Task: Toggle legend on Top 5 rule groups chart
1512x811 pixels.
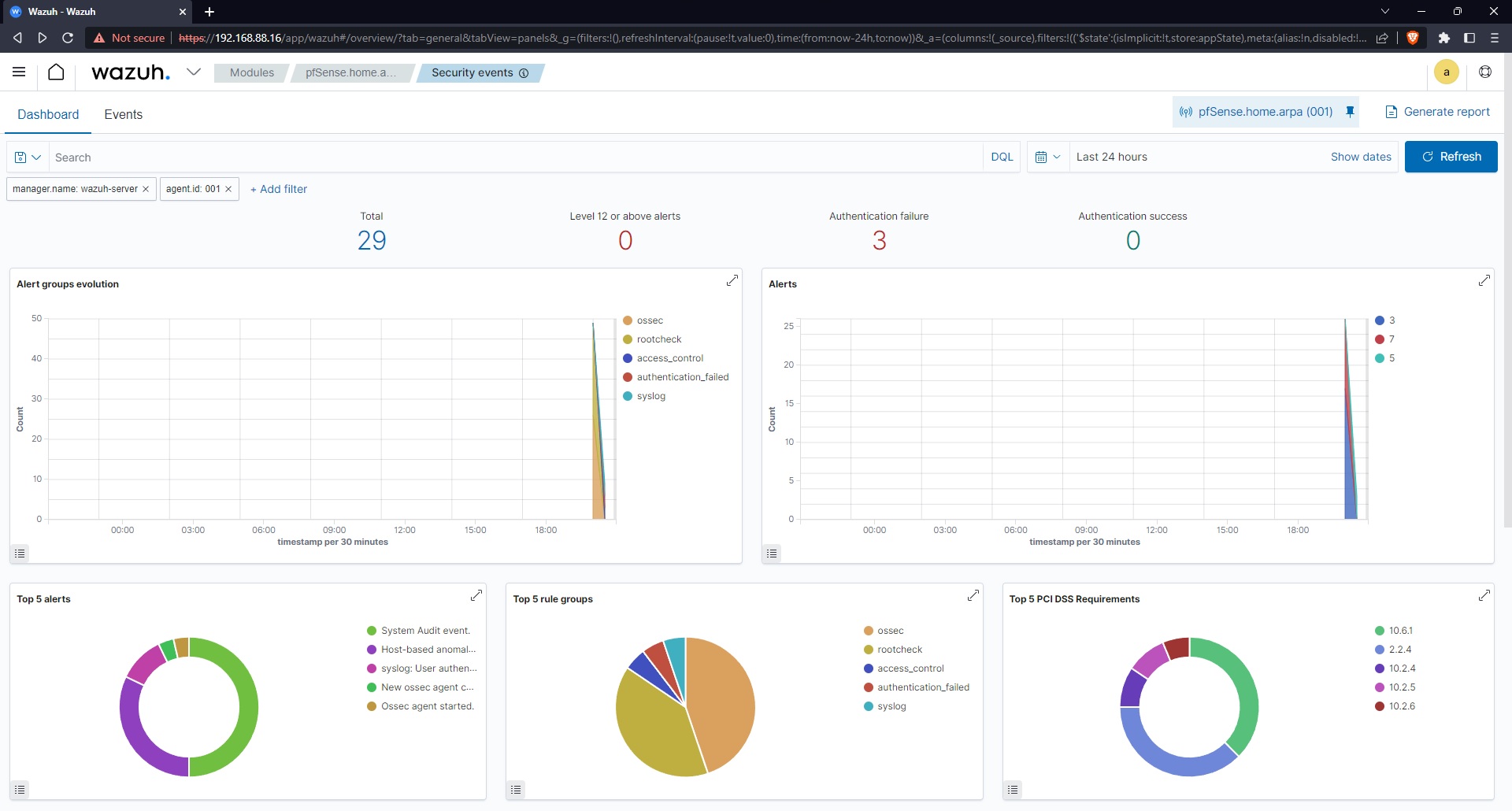Action: pyautogui.click(x=516, y=790)
